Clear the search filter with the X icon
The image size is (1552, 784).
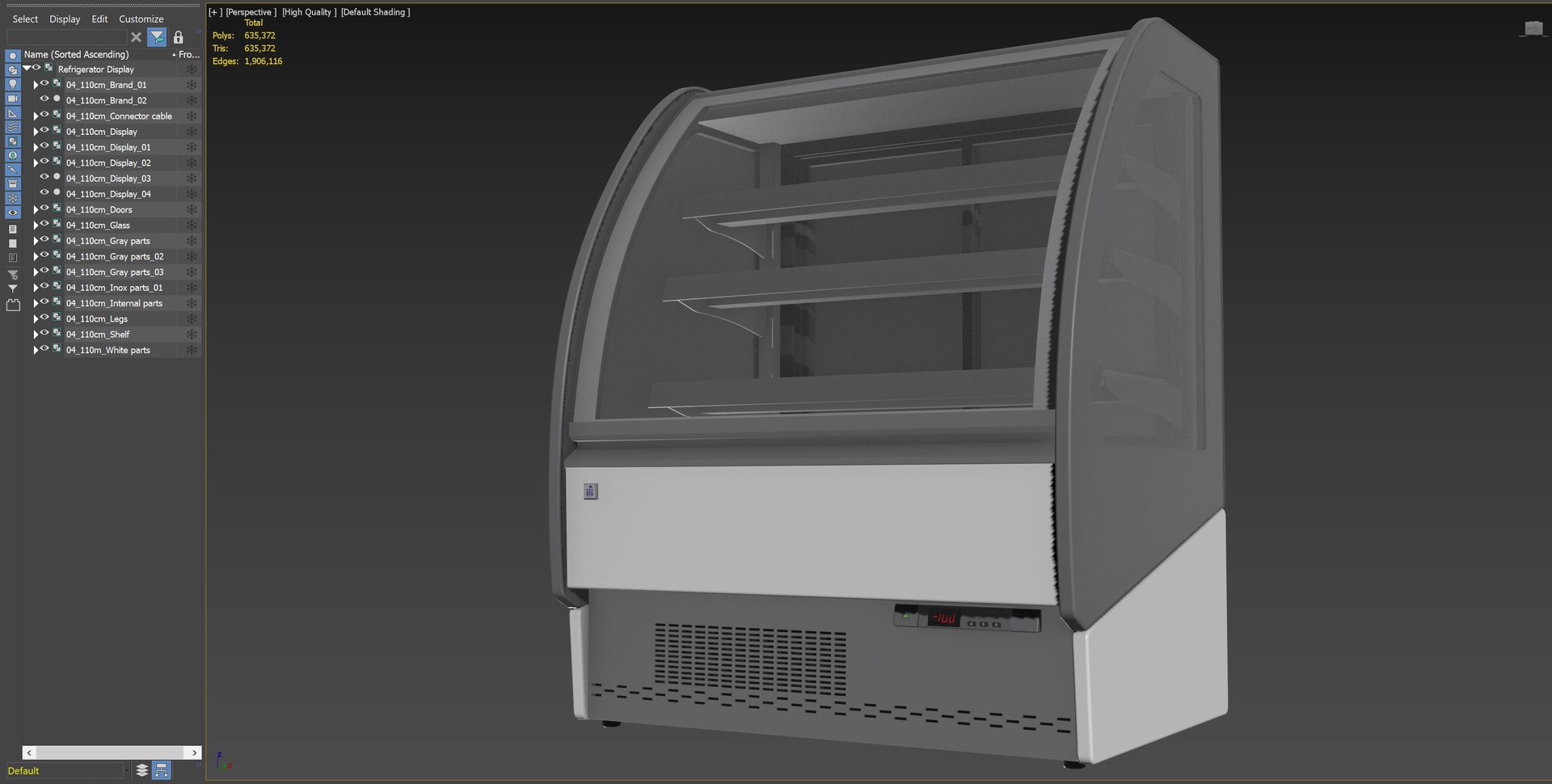136,37
